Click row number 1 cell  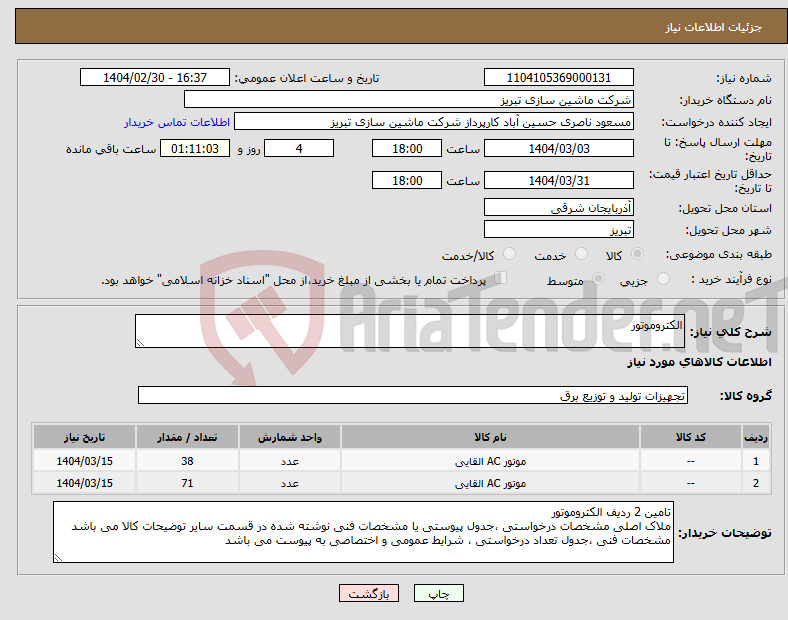pyautogui.click(x=756, y=461)
